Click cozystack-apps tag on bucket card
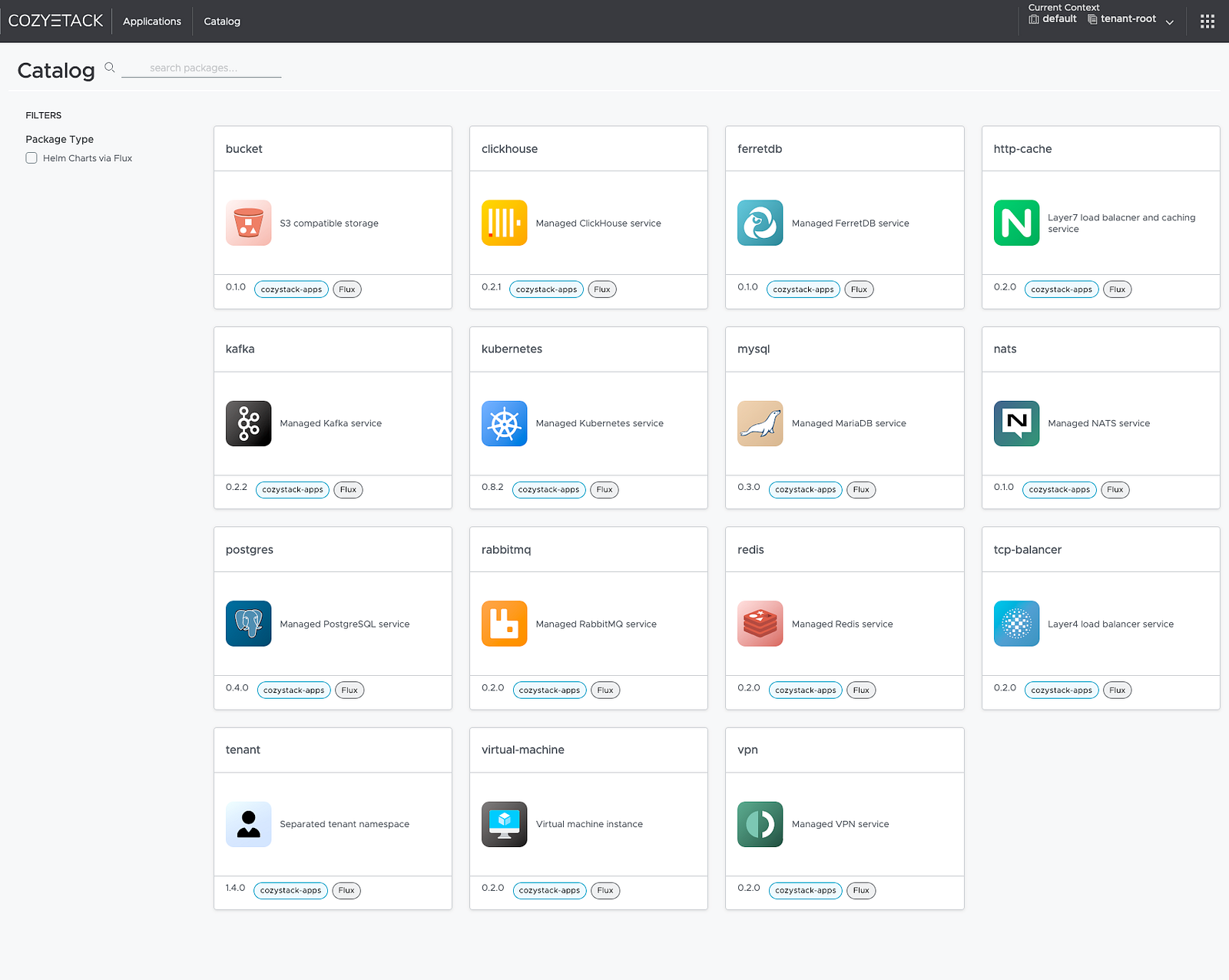 tap(291, 290)
